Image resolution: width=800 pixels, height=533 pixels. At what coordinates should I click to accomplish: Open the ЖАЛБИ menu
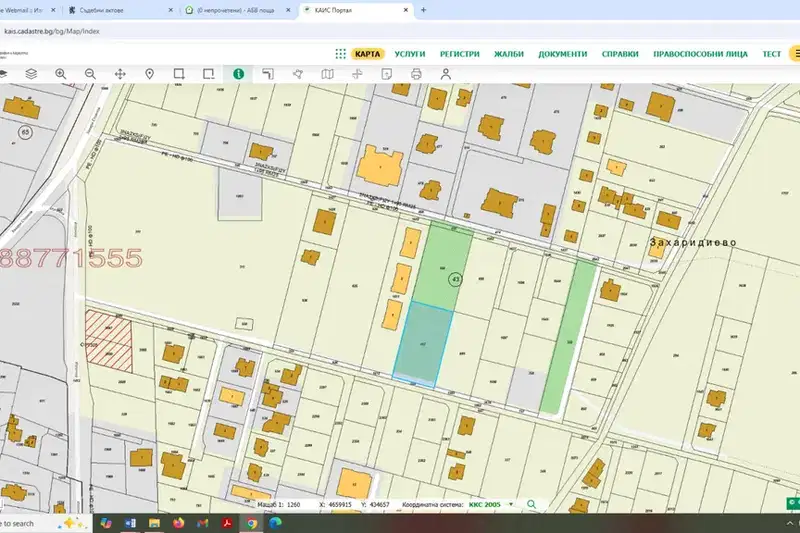point(509,54)
